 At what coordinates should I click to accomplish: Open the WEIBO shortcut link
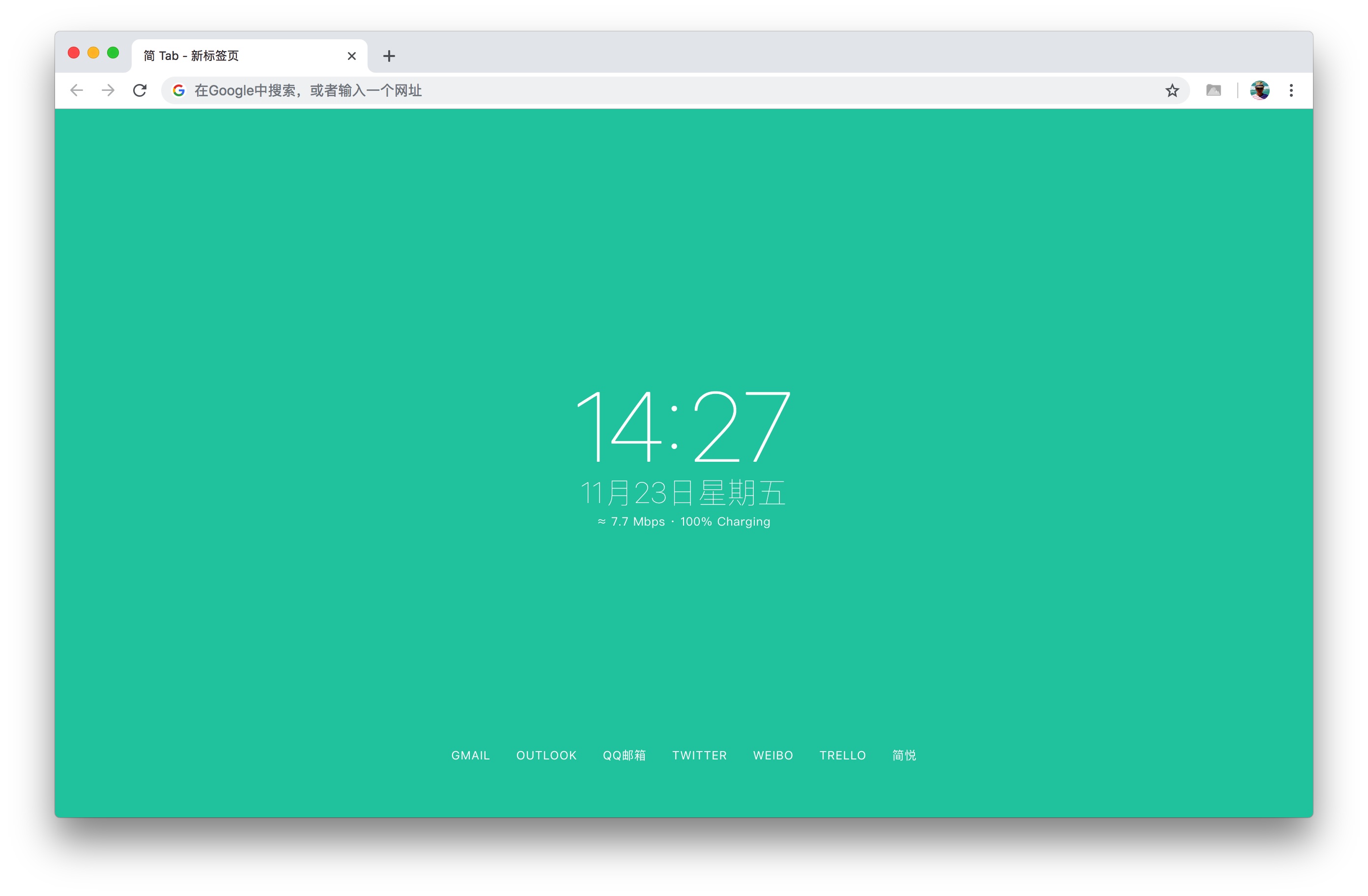coord(773,755)
